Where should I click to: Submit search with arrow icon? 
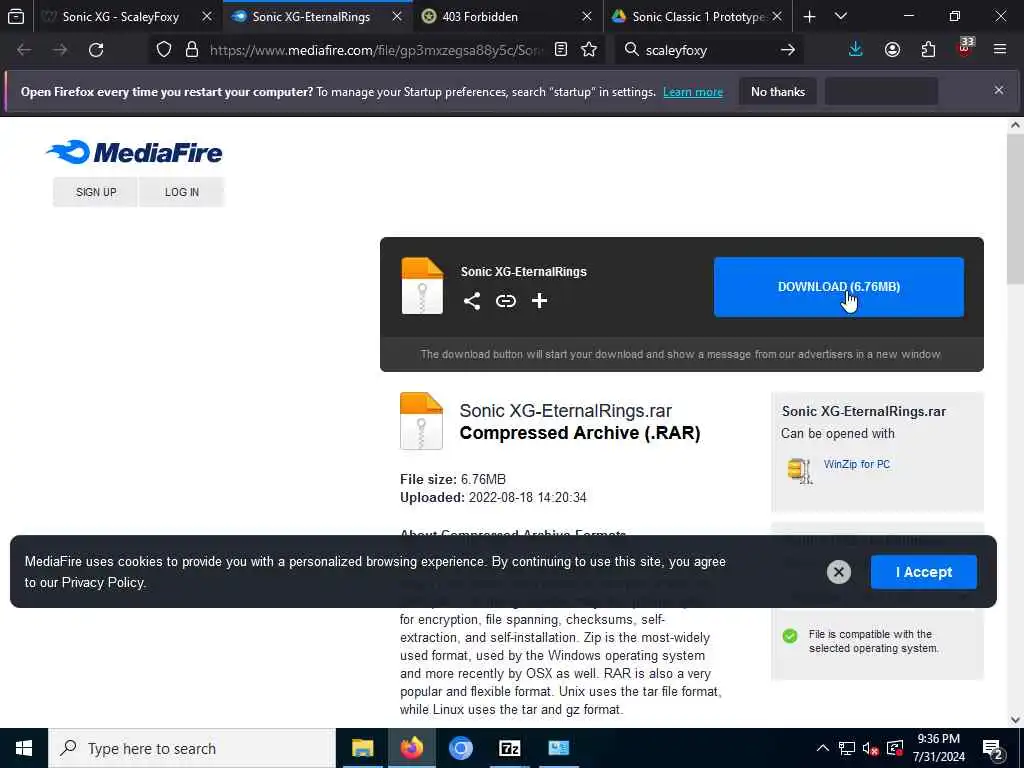(x=788, y=50)
